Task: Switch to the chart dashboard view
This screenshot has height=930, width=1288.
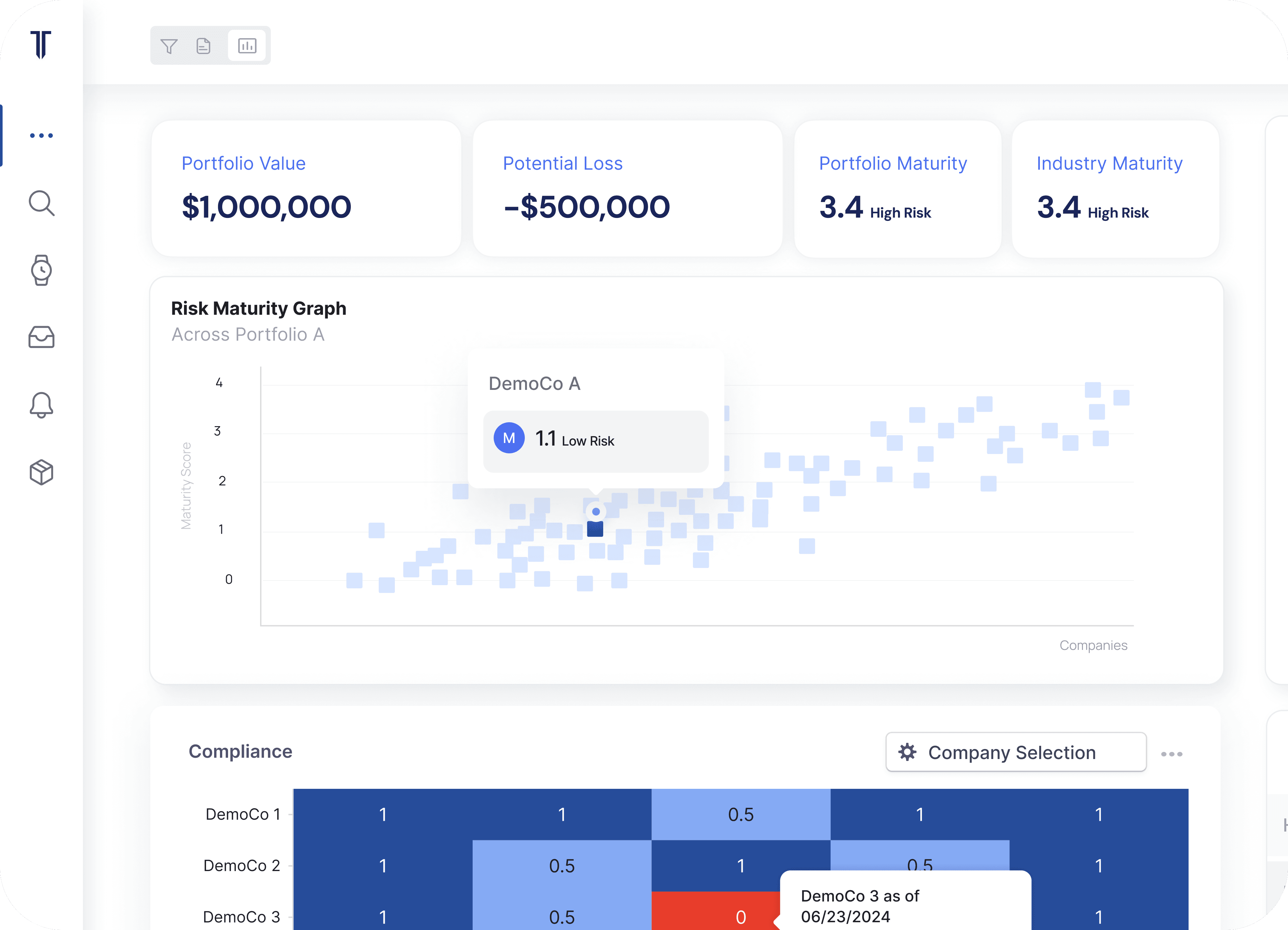Action: pyautogui.click(x=247, y=45)
